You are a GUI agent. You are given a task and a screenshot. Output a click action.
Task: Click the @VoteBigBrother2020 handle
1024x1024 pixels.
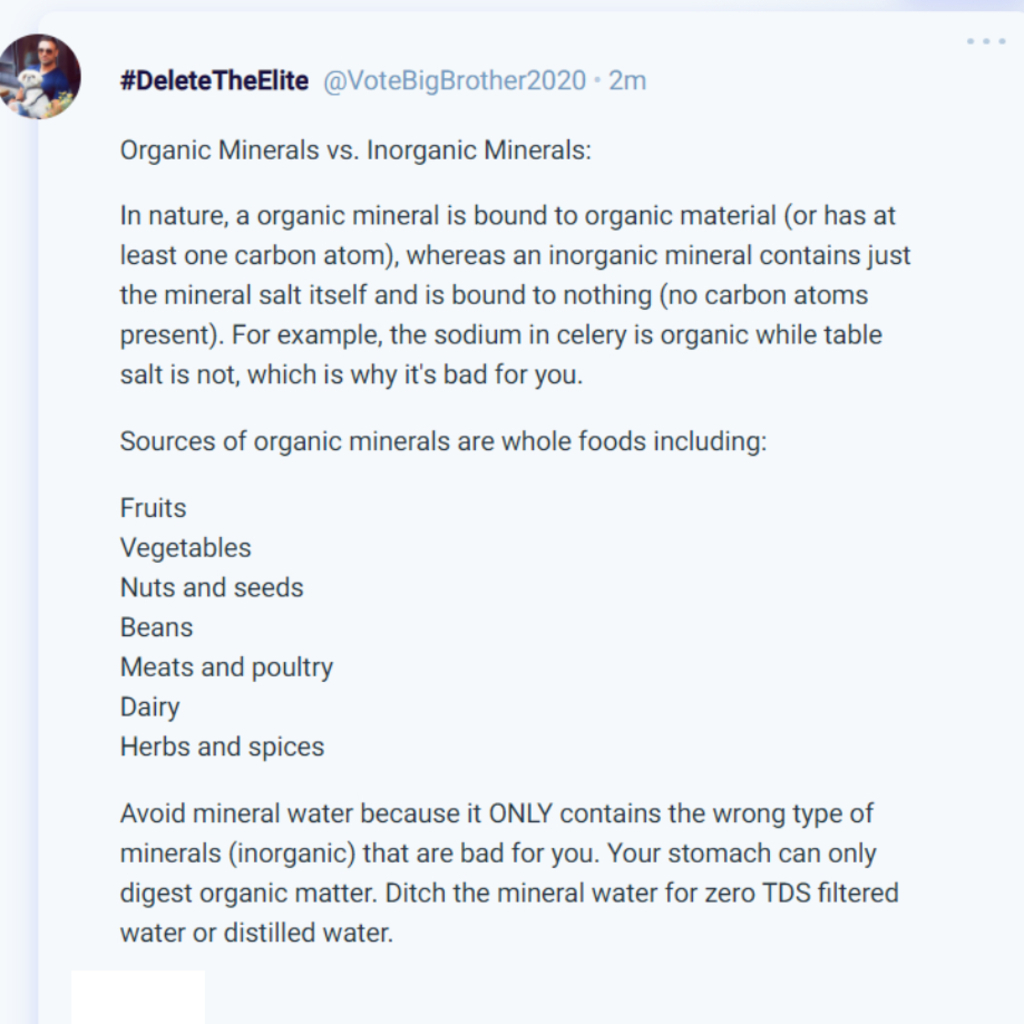[454, 81]
